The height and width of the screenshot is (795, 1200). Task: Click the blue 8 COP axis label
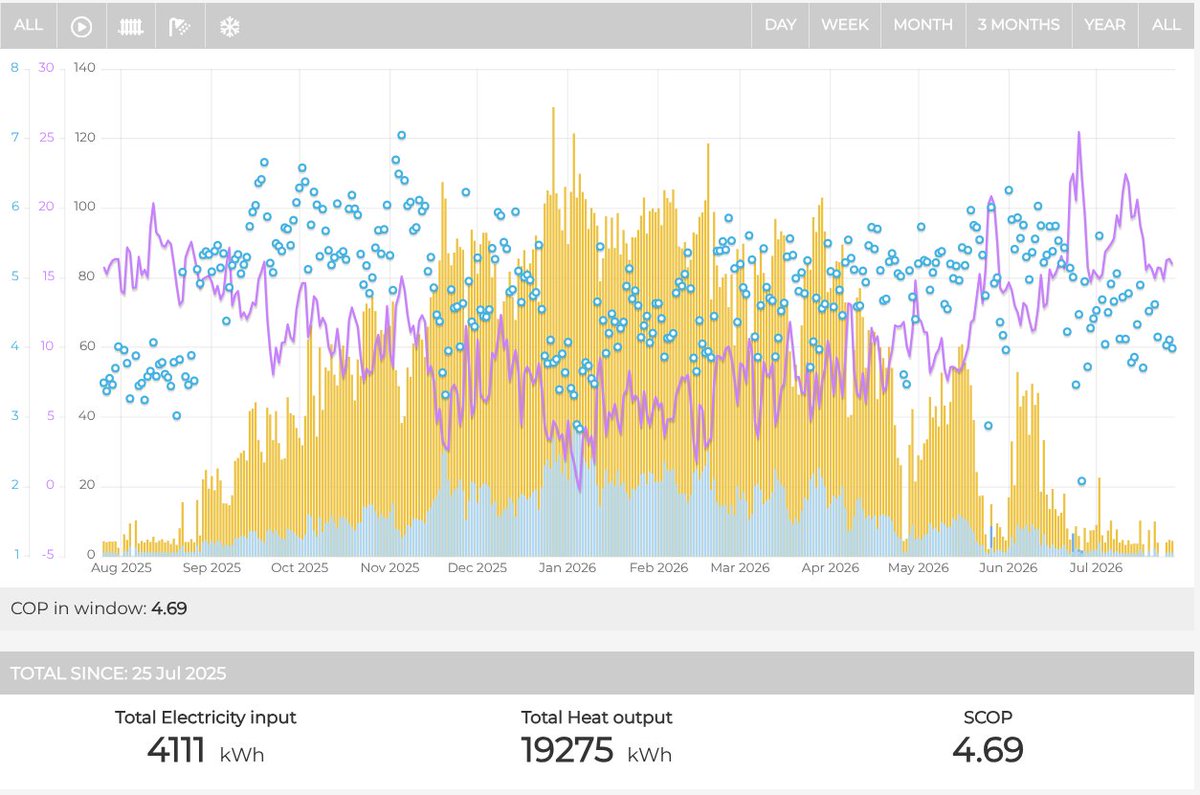(14, 68)
